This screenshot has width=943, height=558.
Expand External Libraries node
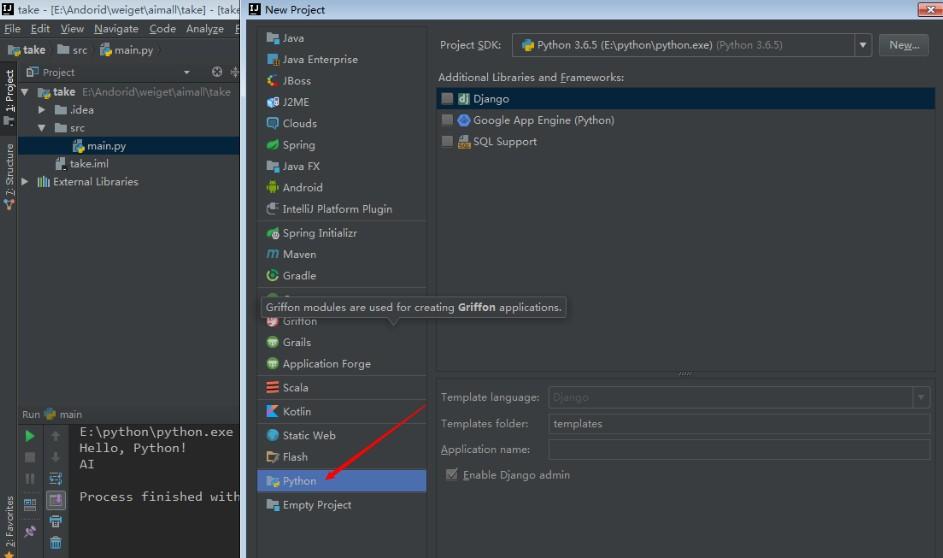pyautogui.click(x=25, y=182)
